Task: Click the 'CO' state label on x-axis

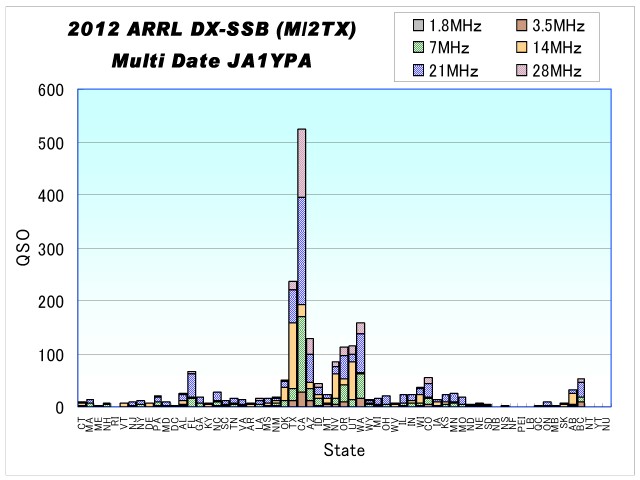Action: pyautogui.click(x=428, y=426)
